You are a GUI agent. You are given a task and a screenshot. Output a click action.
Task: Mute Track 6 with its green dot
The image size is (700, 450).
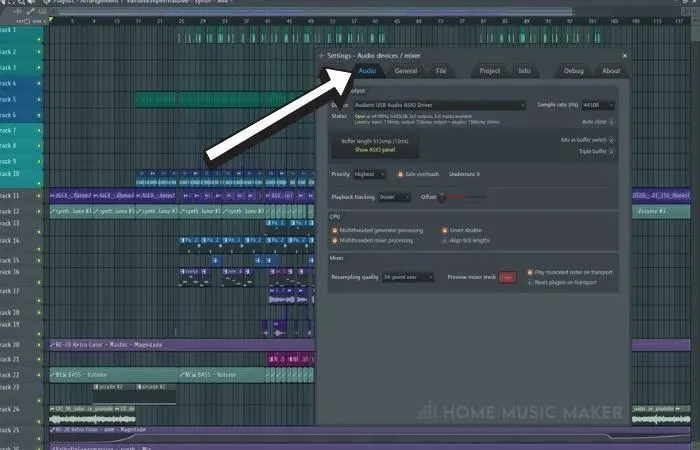39,115
